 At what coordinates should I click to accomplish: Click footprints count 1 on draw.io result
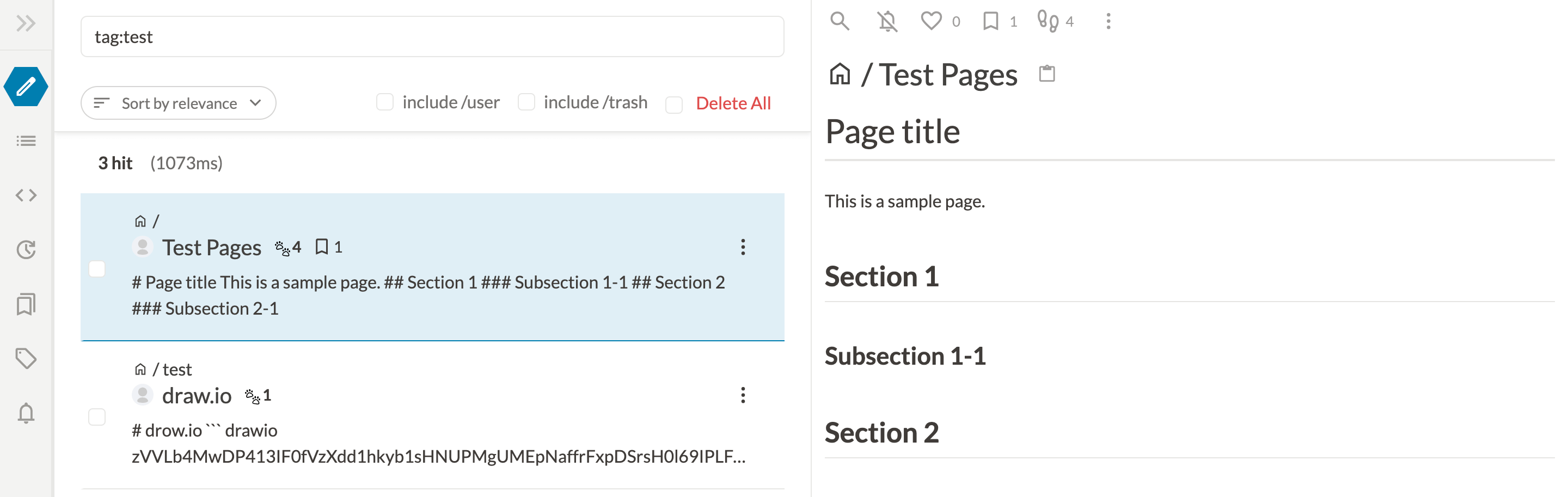point(258,396)
